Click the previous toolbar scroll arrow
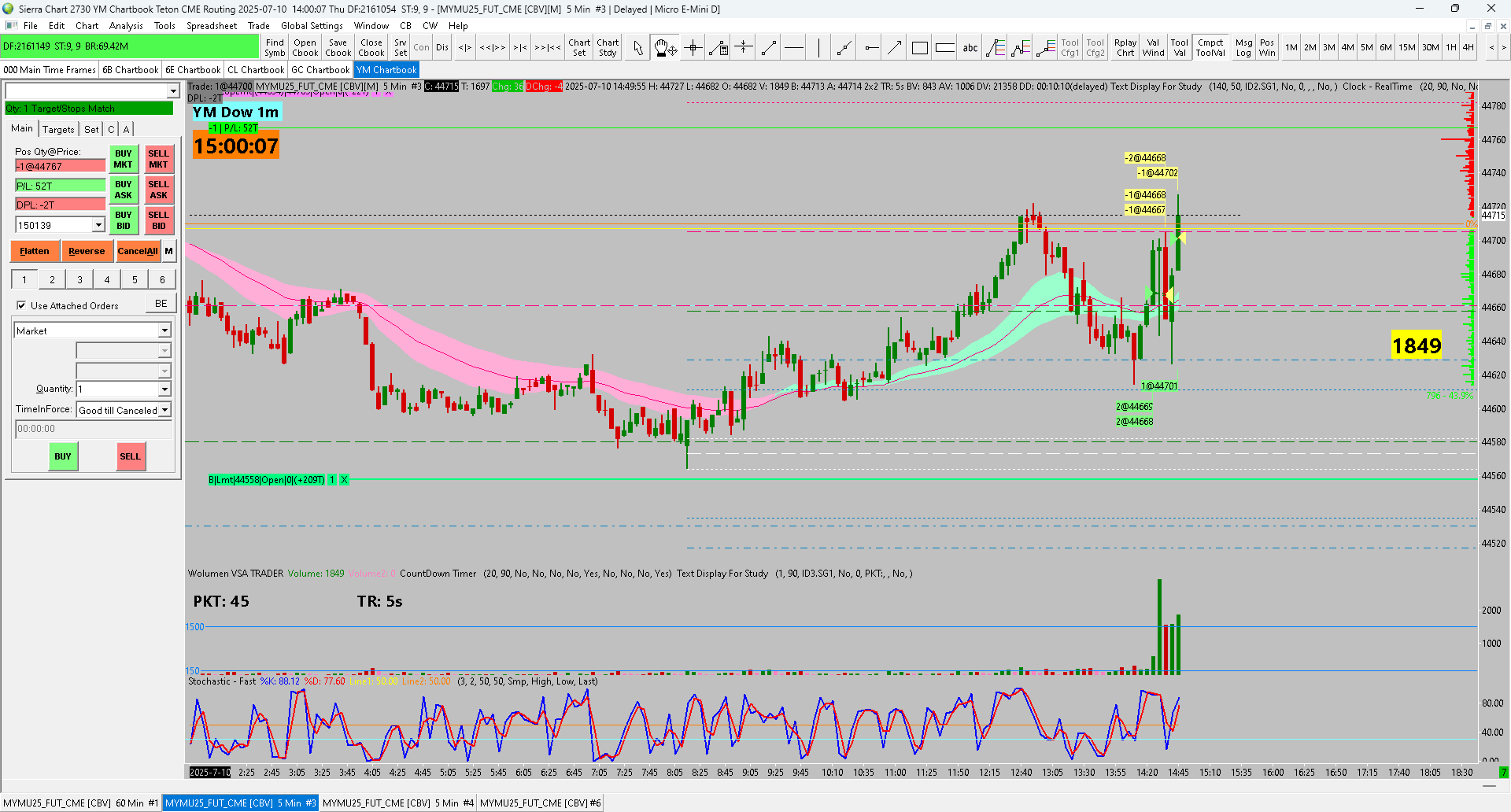This screenshot has height=812, width=1511. click(1491, 48)
